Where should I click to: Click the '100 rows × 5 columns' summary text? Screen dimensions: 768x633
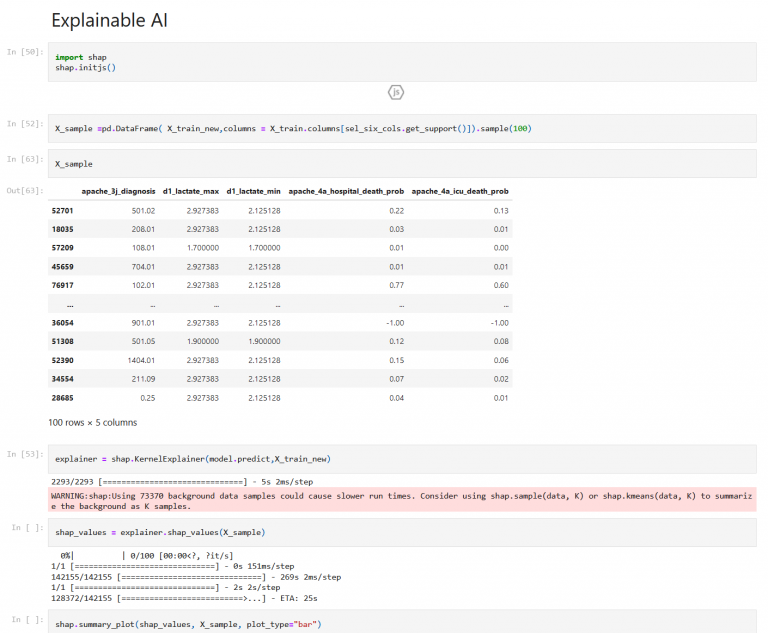(93, 423)
